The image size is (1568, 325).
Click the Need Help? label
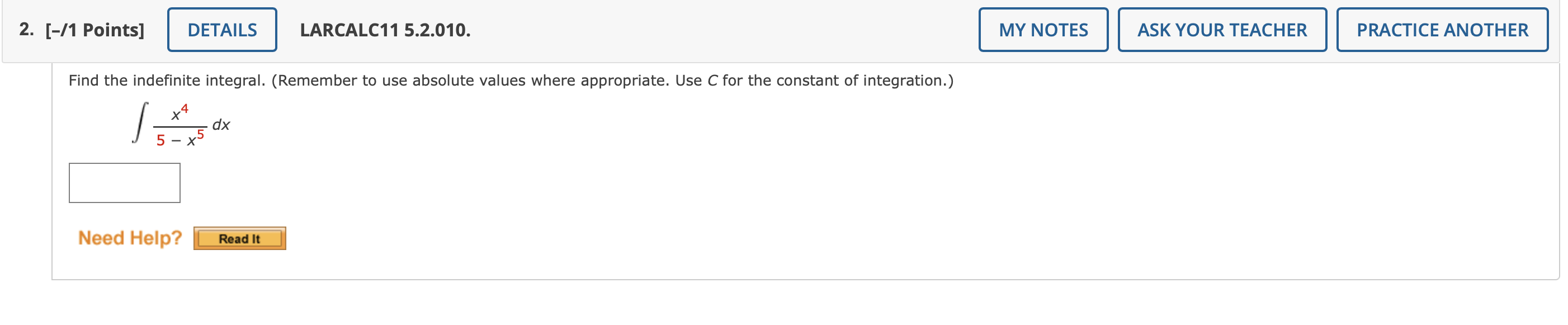point(130,237)
